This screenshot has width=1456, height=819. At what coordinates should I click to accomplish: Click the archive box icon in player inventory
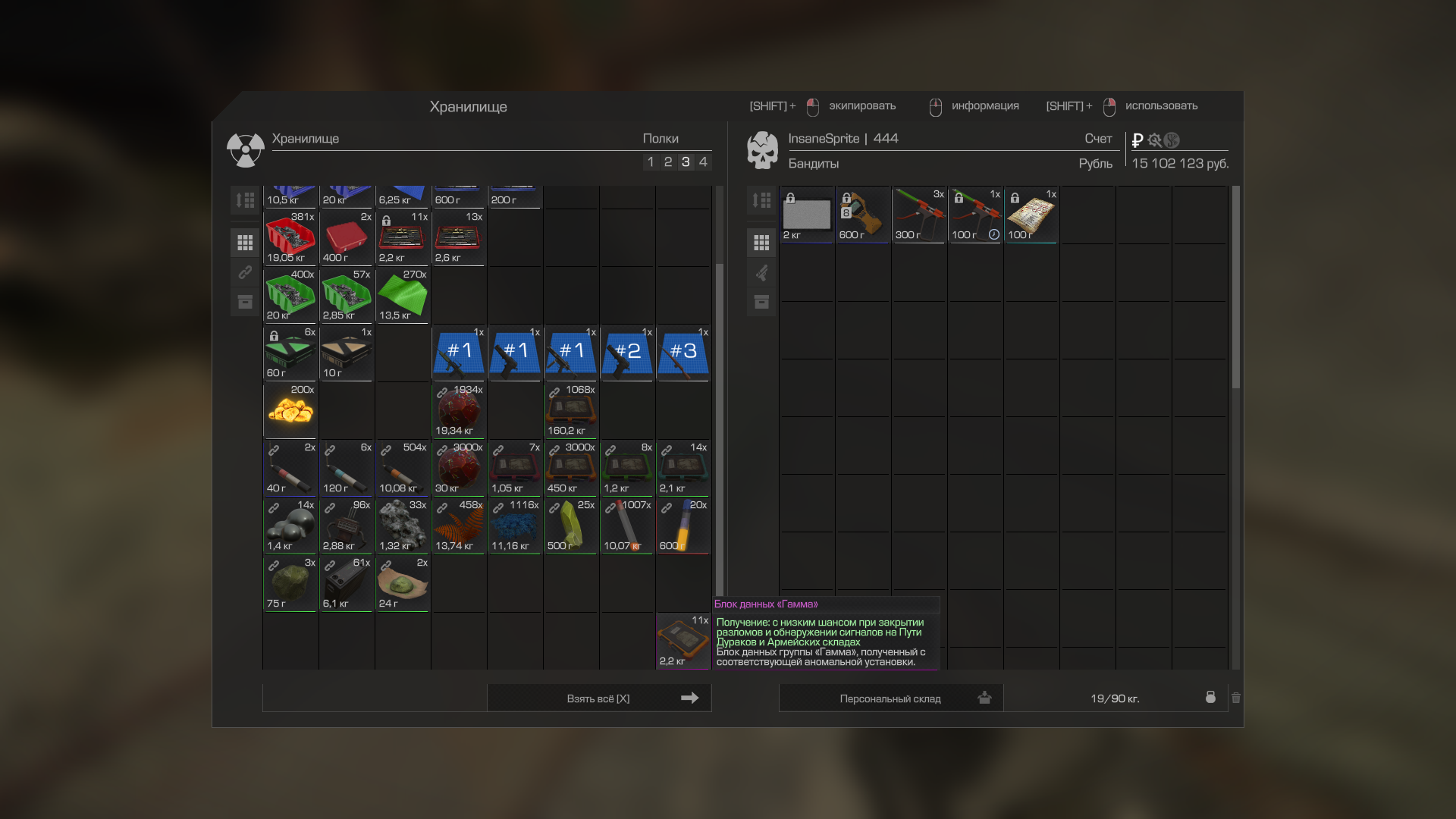coord(761,302)
